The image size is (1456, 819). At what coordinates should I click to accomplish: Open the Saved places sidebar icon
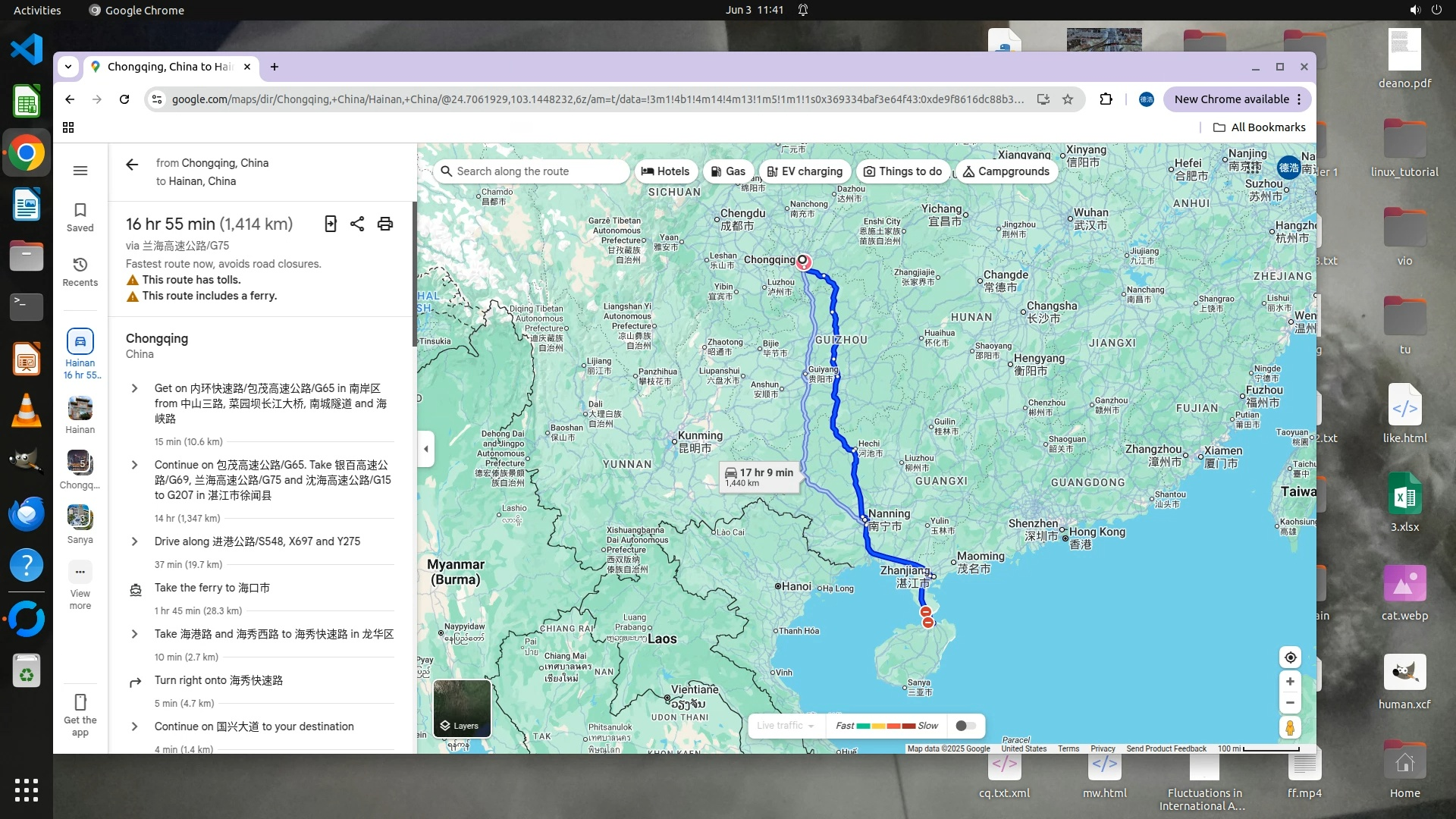coord(80,216)
